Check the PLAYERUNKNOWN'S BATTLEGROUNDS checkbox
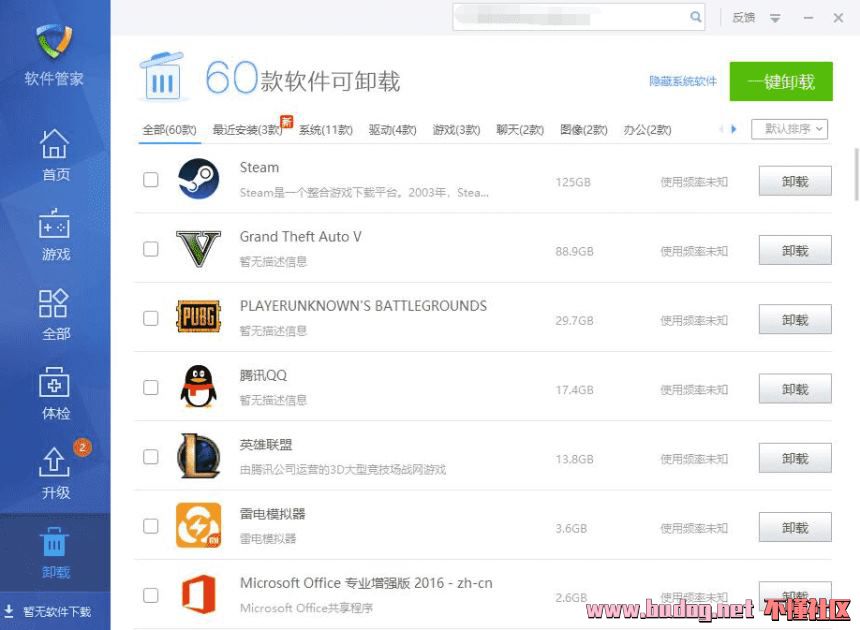860x630 pixels. click(x=151, y=318)
